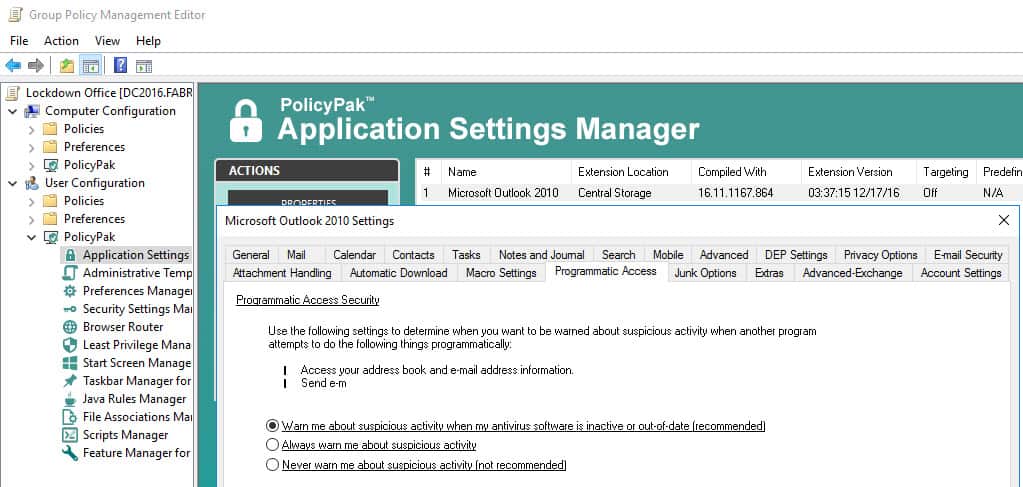
Task: Click the Scripts Manager terminal icon
Action: 70,435
